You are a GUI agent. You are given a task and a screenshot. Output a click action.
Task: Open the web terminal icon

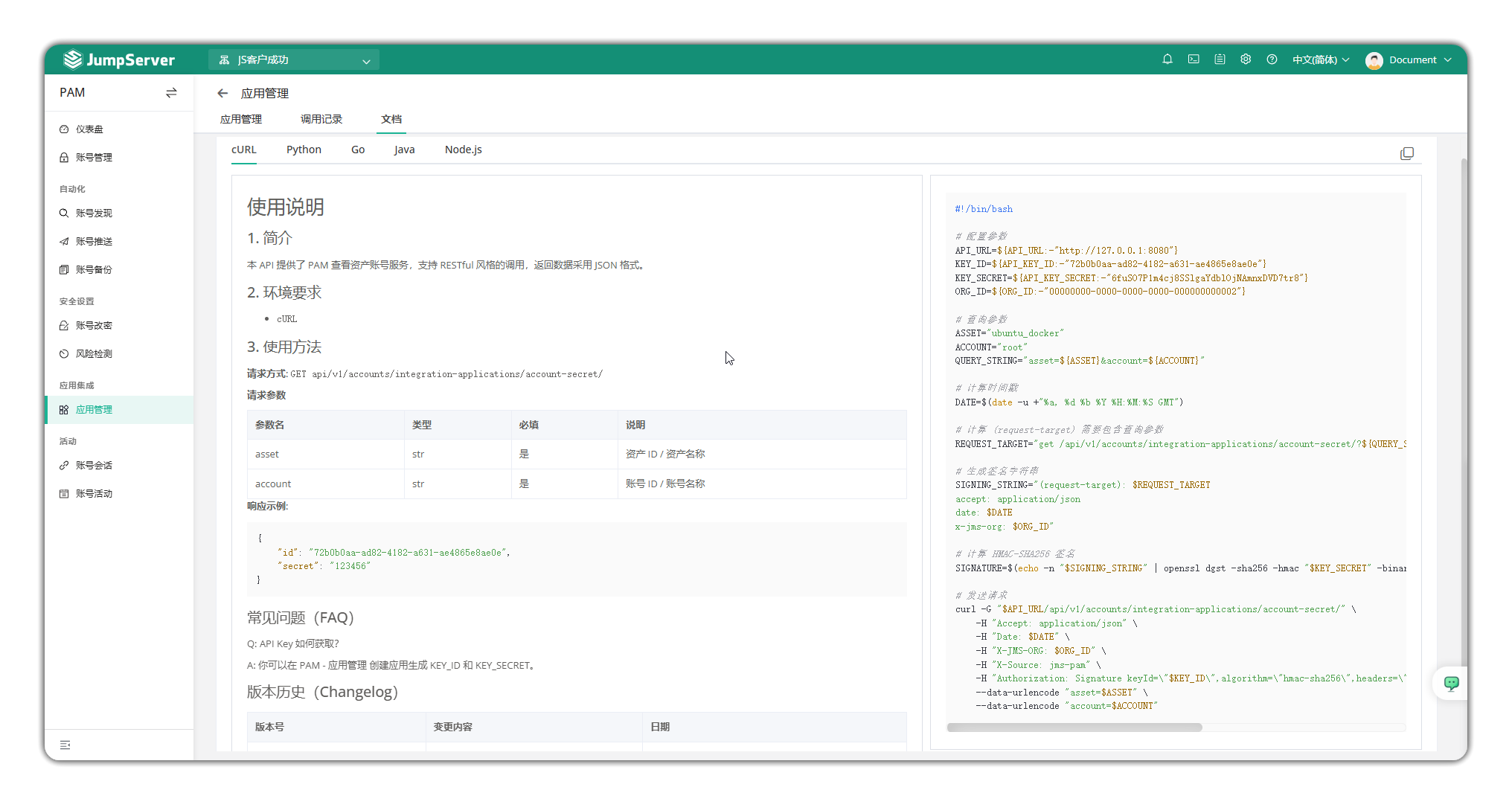pos(1194,60)
